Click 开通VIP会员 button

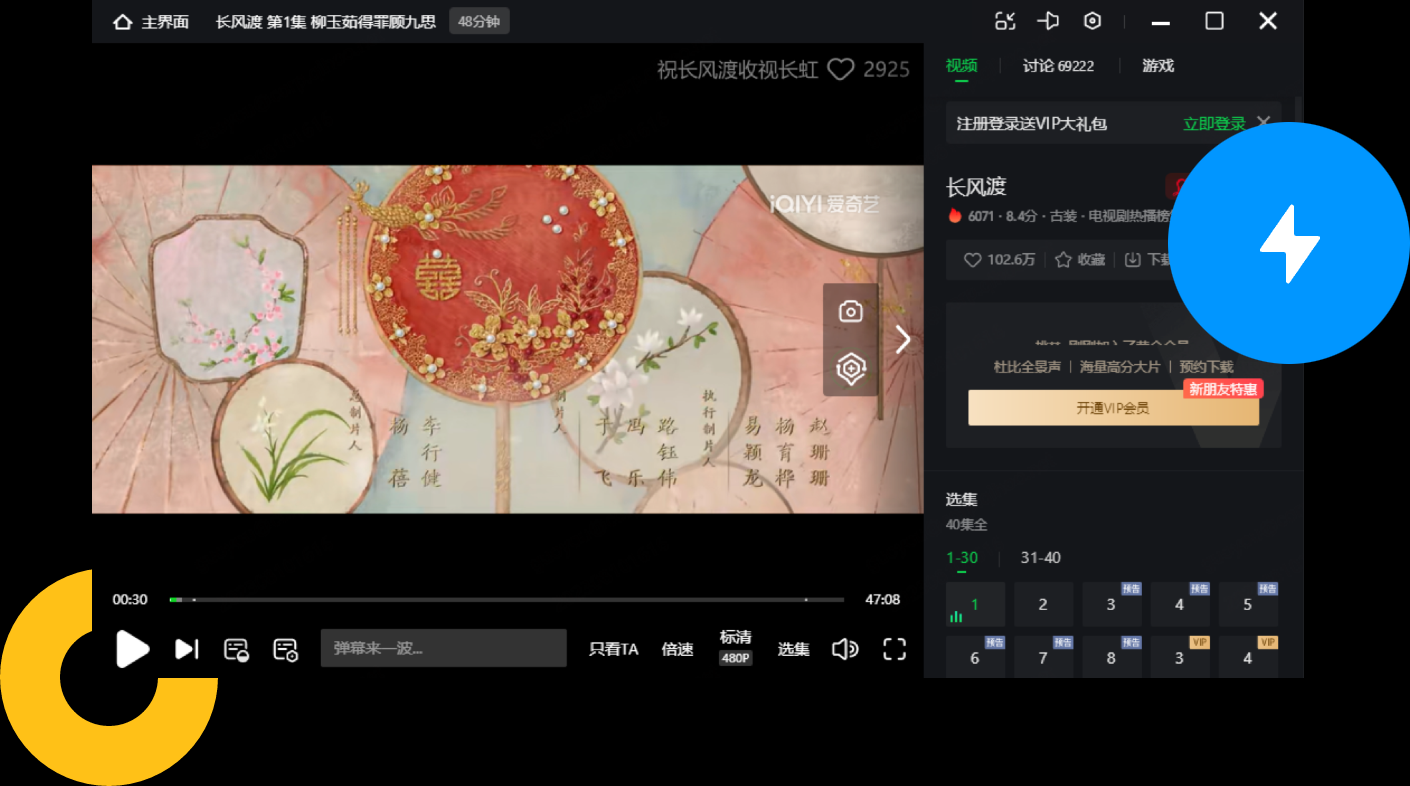(x=1113, y=407)
